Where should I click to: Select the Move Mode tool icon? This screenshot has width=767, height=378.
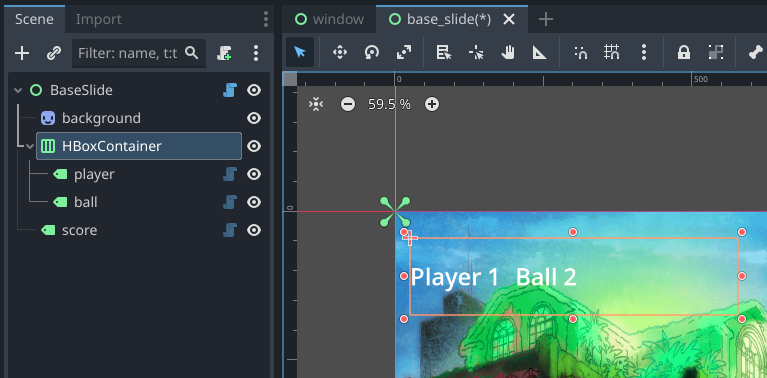[x=340, y=52]
